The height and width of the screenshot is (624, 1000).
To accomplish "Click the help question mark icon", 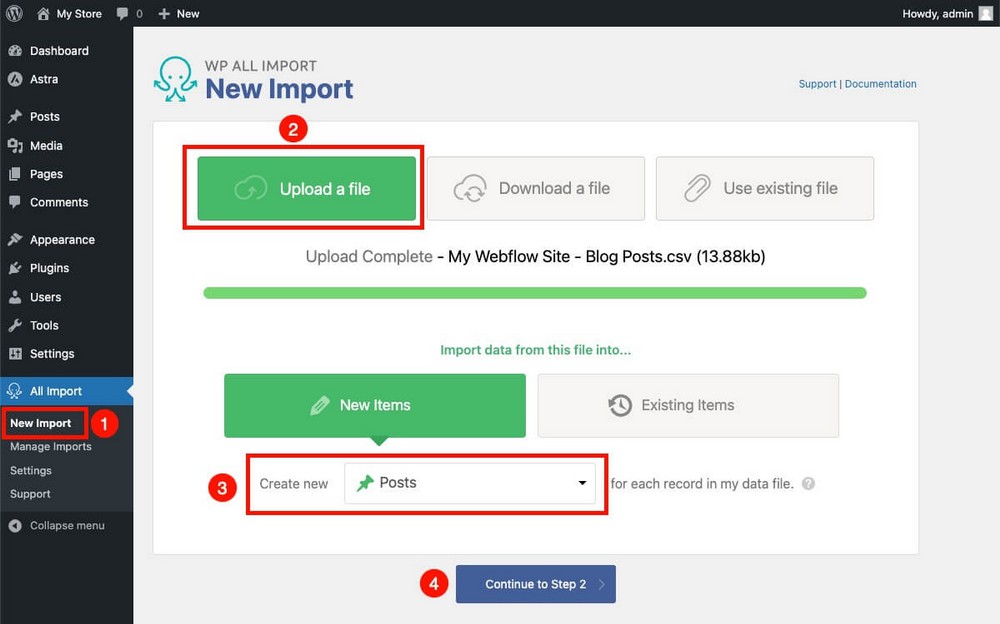I will (x=808, y=484).
